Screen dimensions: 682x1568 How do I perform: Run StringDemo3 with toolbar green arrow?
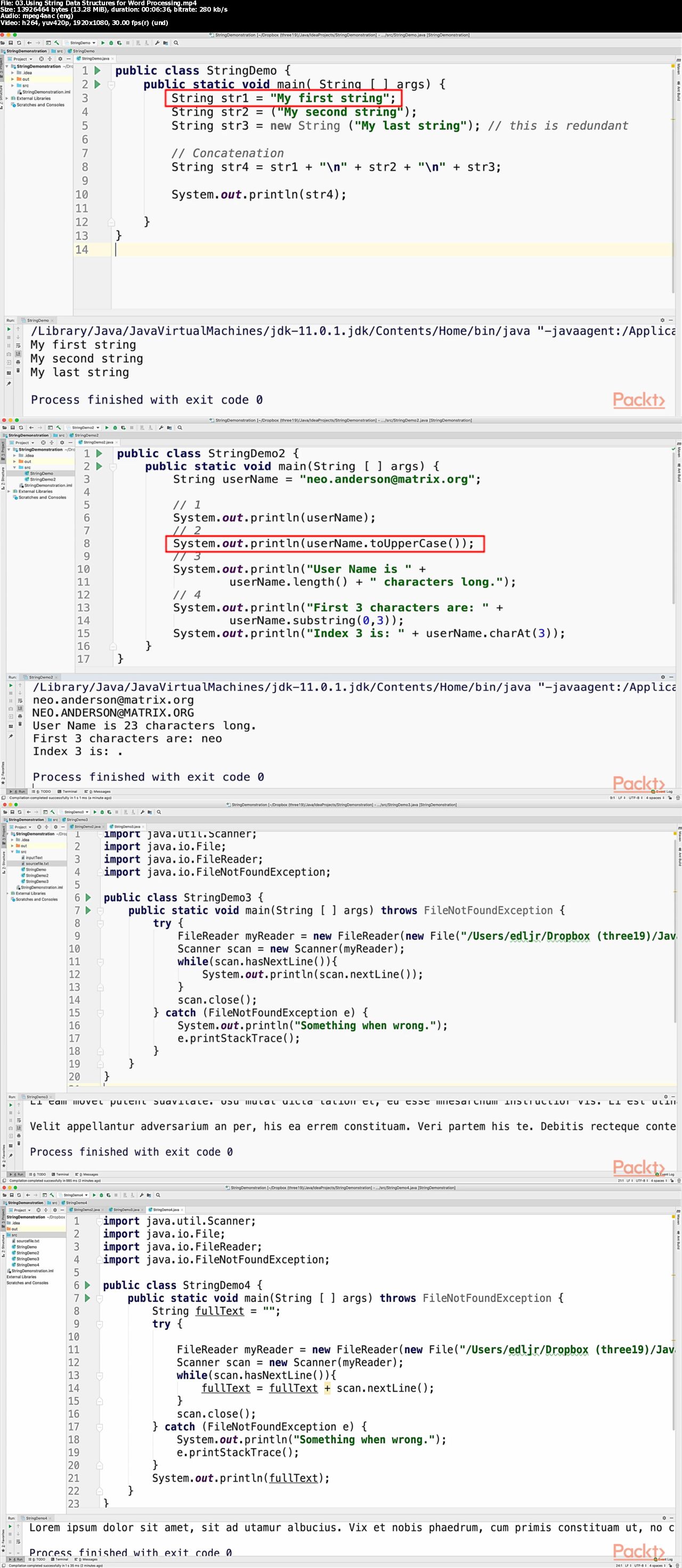[94, 812]
